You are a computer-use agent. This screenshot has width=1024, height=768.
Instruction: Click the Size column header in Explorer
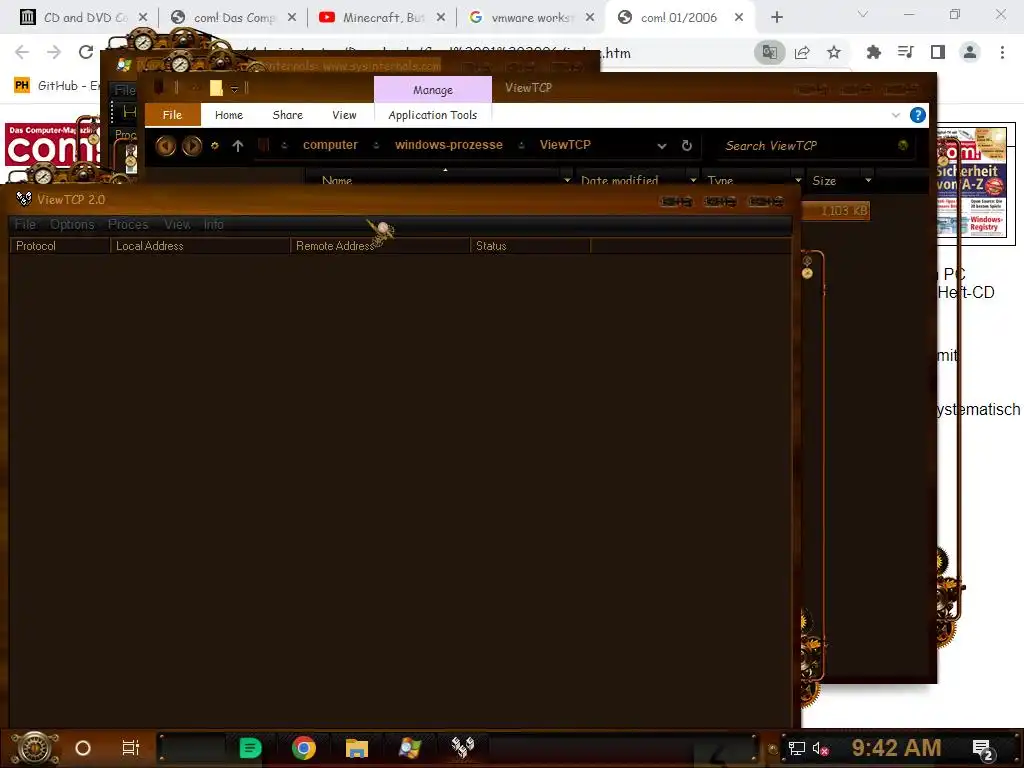824,181
